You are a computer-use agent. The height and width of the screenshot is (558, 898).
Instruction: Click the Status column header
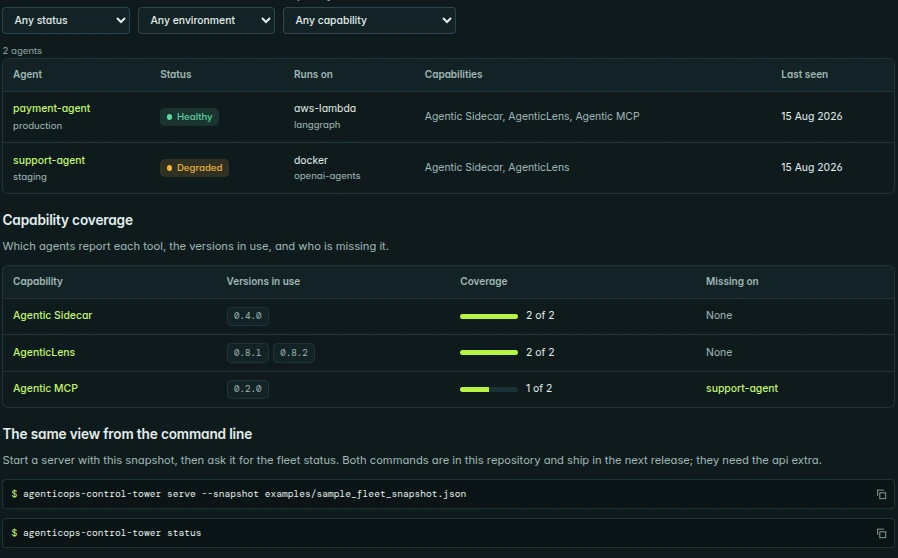(176, 74)
